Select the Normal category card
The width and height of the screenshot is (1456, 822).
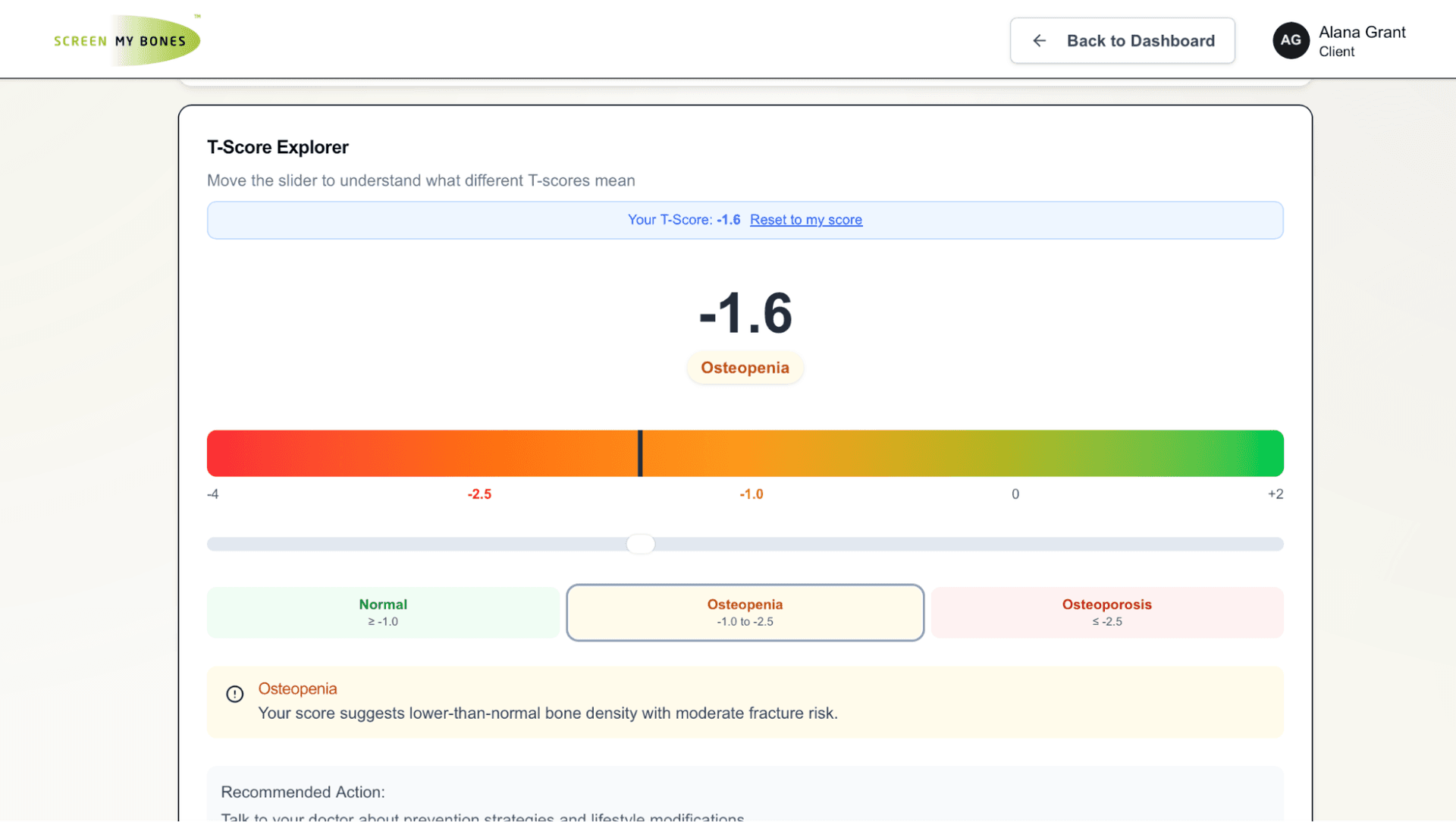click(382, 612)
